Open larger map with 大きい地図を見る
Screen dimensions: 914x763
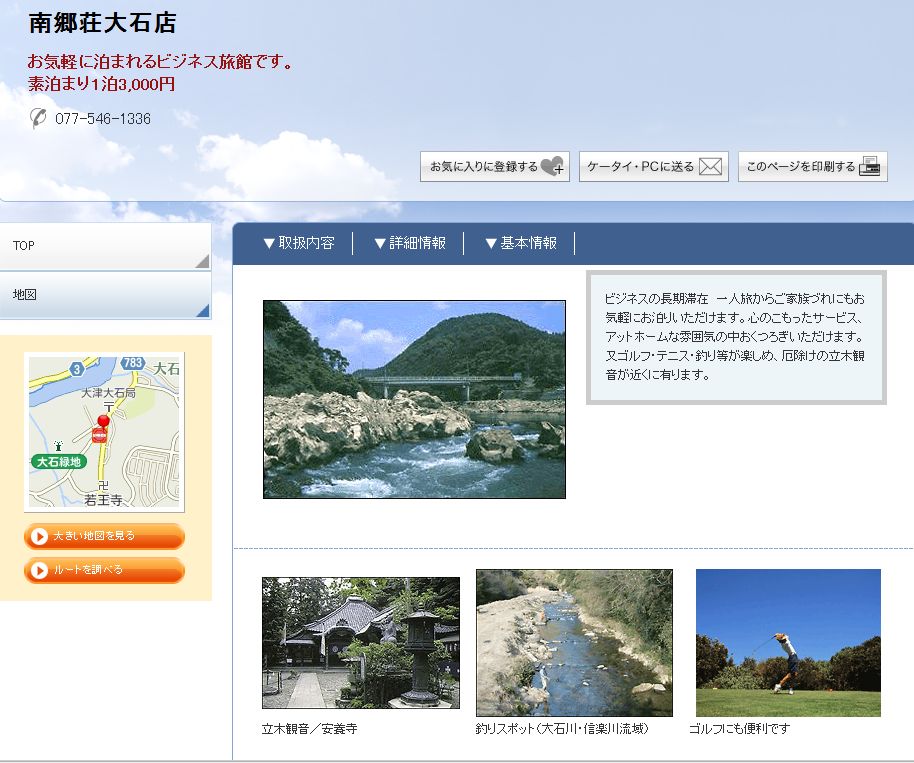(x=104, y=536)
